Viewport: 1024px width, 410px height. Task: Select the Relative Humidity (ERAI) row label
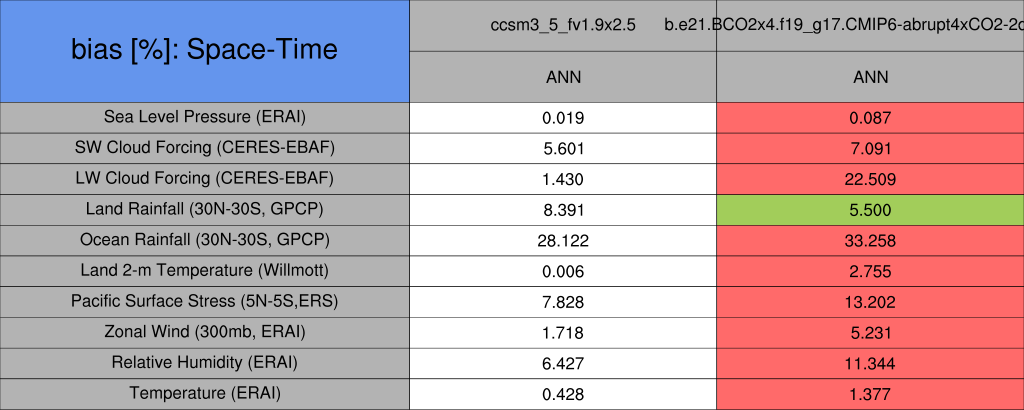[x=205, y=363]
